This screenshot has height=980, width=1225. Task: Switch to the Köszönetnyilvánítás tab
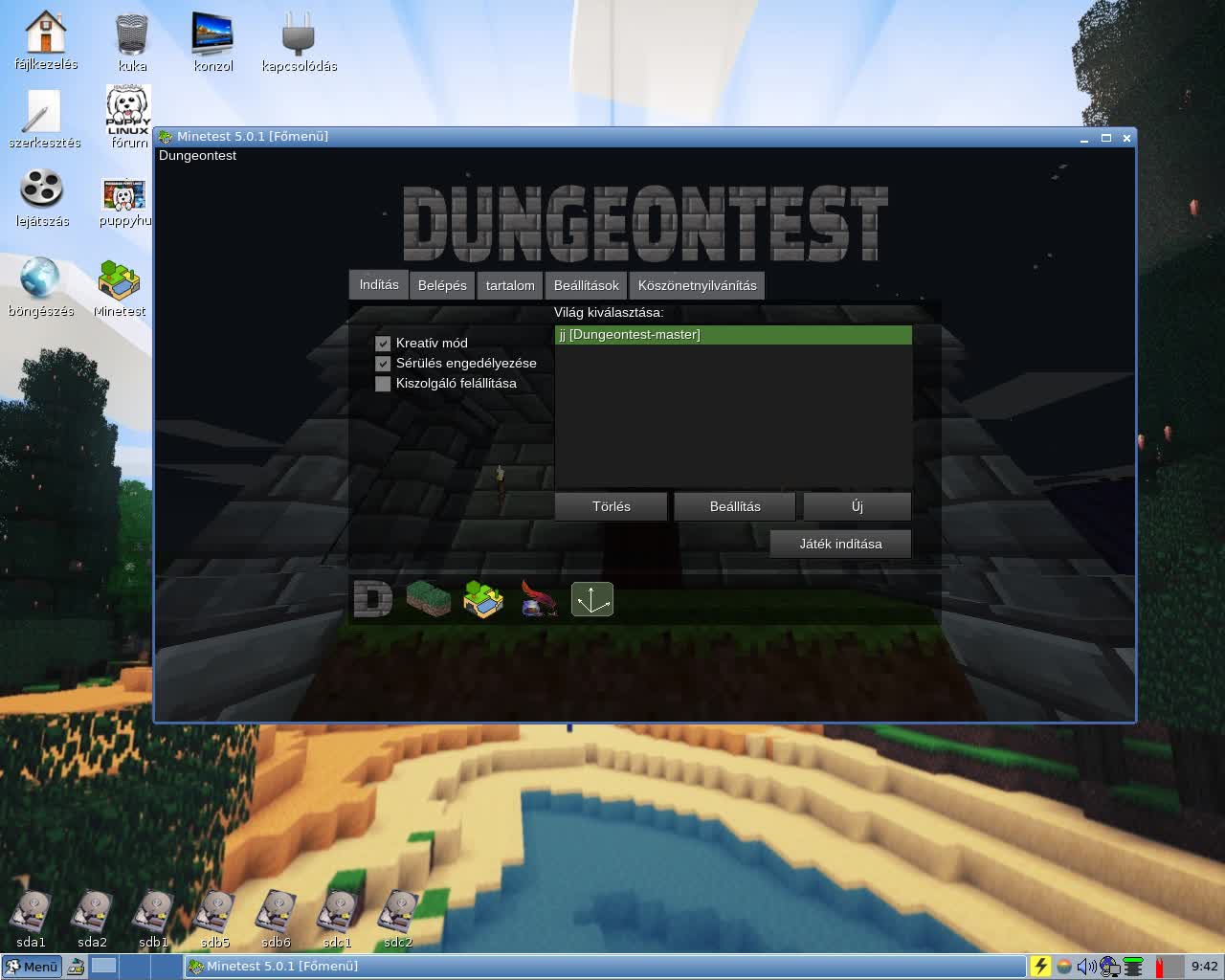click(x=697, y=285)
